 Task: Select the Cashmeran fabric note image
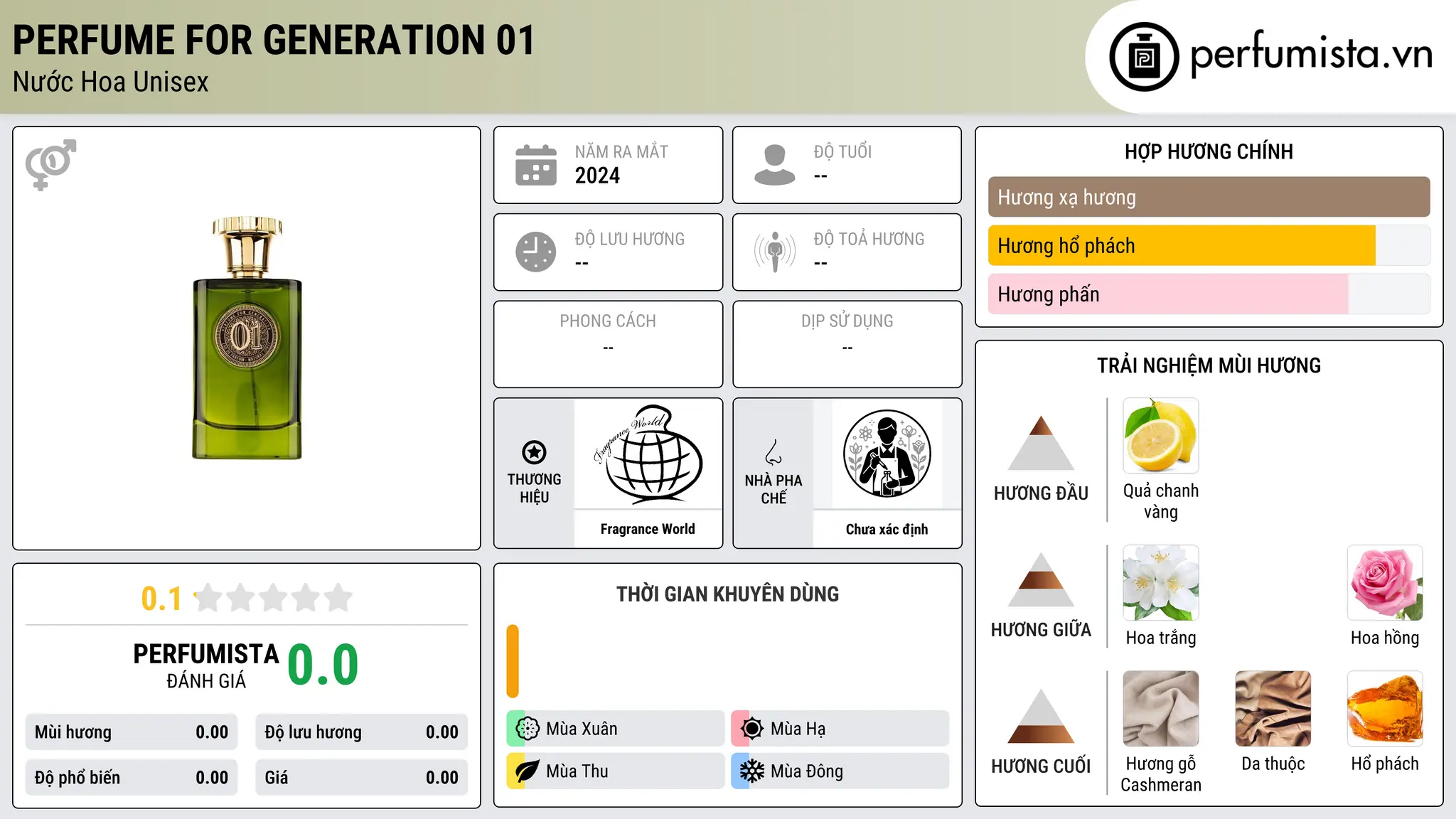coord(1161,709)
